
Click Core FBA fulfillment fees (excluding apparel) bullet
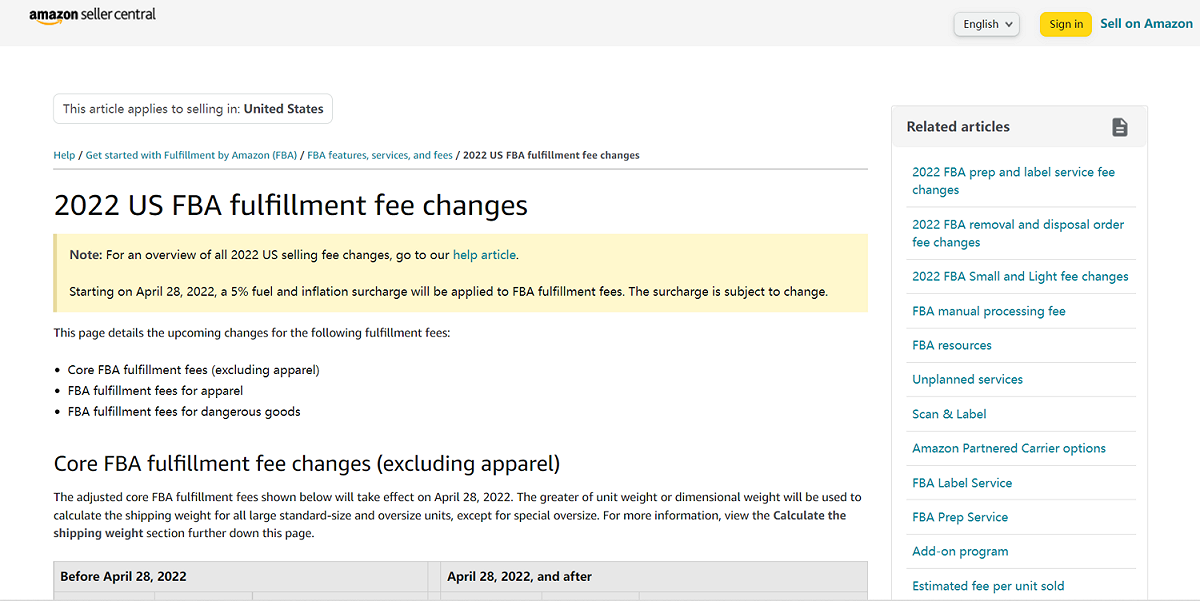(194, 370)
